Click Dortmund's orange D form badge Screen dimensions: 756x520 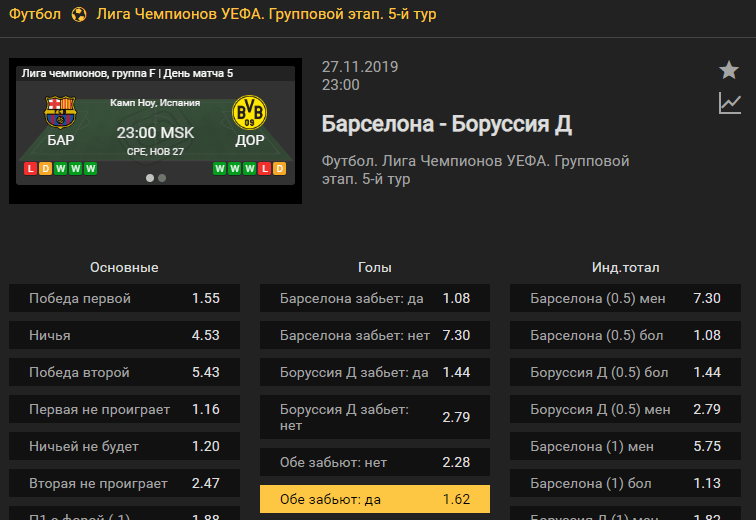coord(280,169)
